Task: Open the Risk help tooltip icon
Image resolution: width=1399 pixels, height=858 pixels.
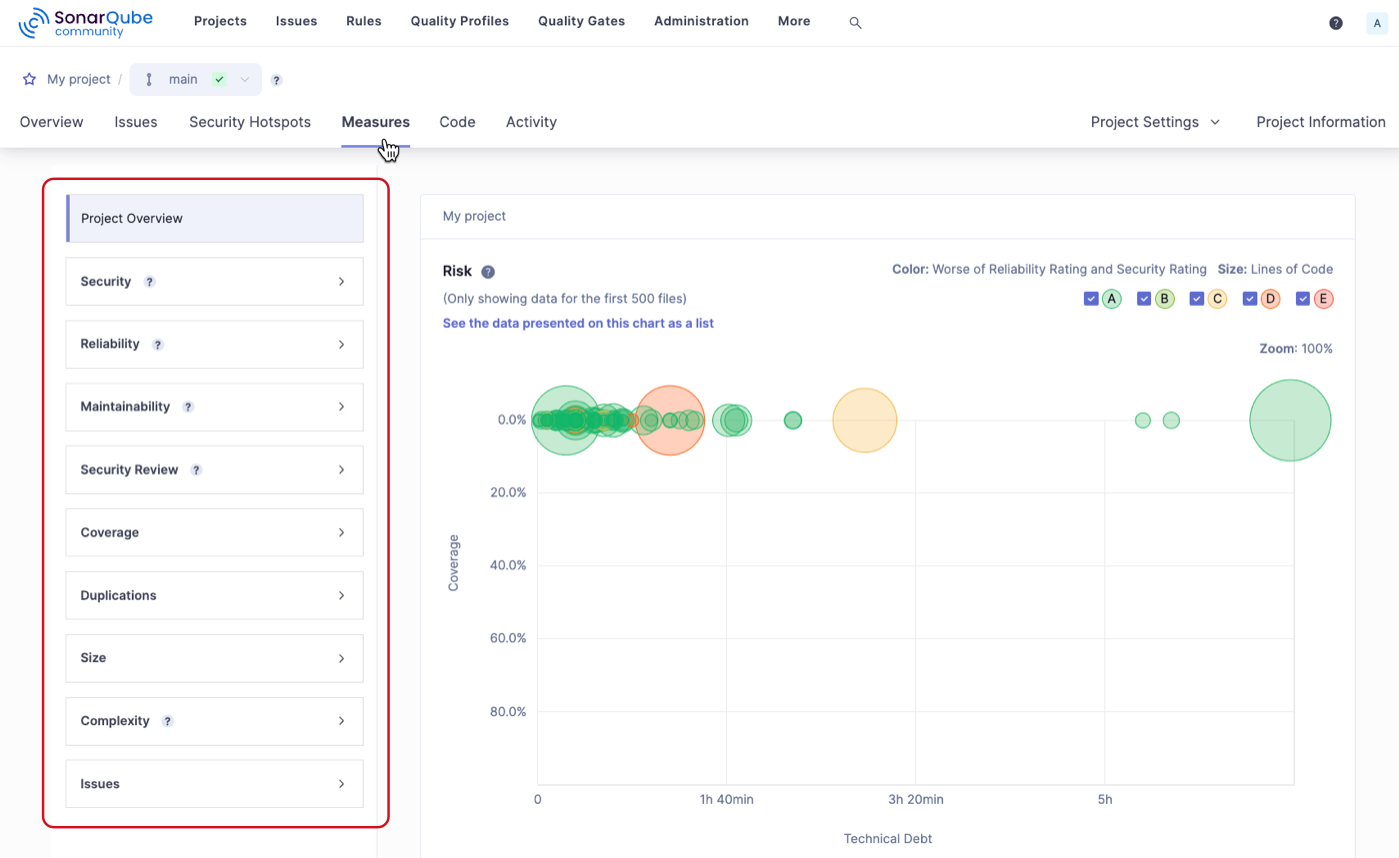Action: click(x=488, y=271)
